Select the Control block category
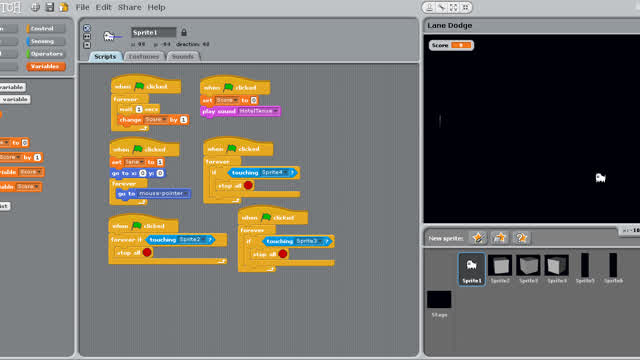The height and width of the screenshot is (360, 640). [45, 29]
